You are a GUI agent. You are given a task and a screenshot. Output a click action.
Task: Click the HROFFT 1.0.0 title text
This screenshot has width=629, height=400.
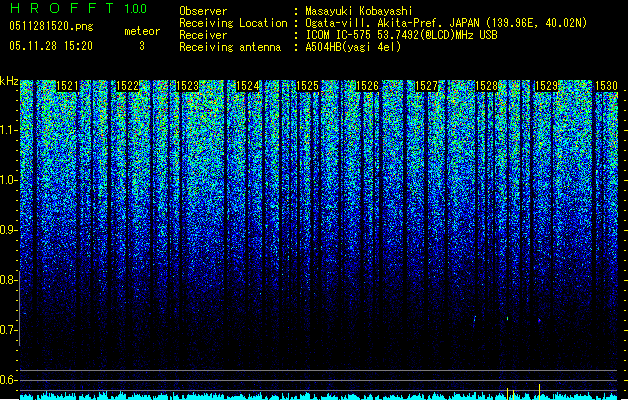click(x=79, y=8)
